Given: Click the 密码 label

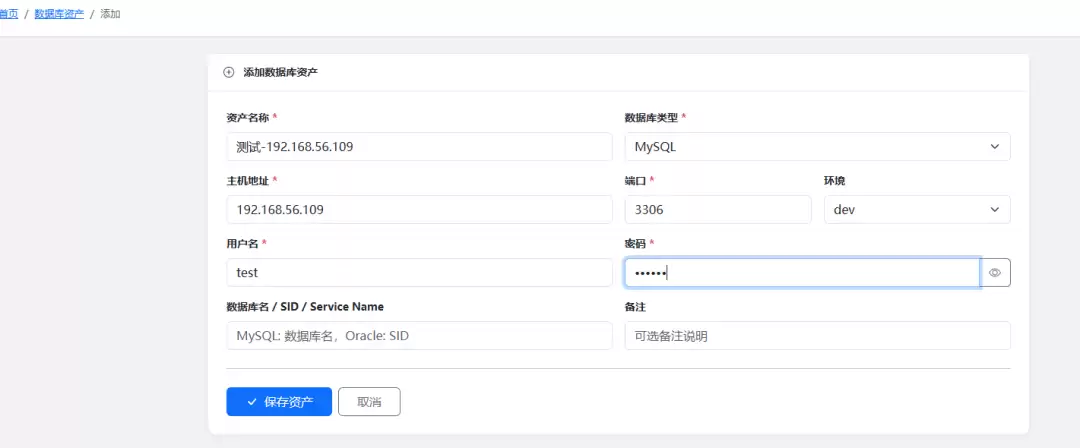Looking at the screenshot, I should tap(635, 243).
